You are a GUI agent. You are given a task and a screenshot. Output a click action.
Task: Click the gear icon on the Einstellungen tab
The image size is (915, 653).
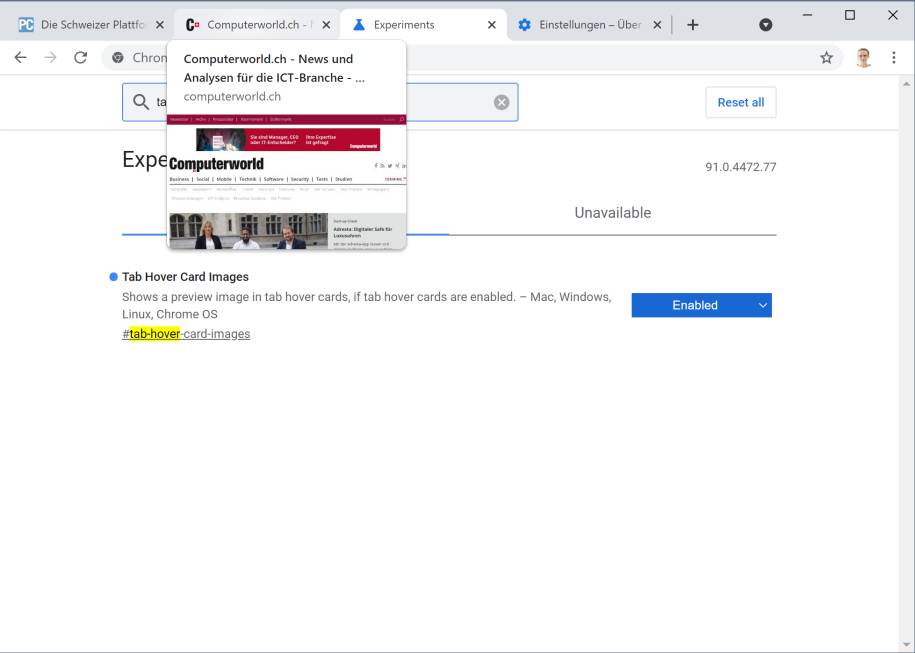pyautogui.click(x=524, y=24)
